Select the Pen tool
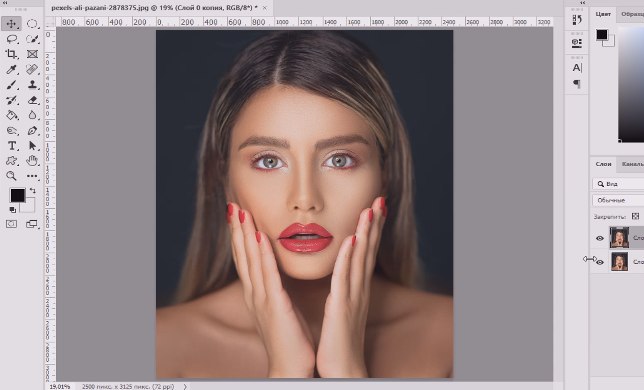644x390 pixels. click(x=32, y=131)
